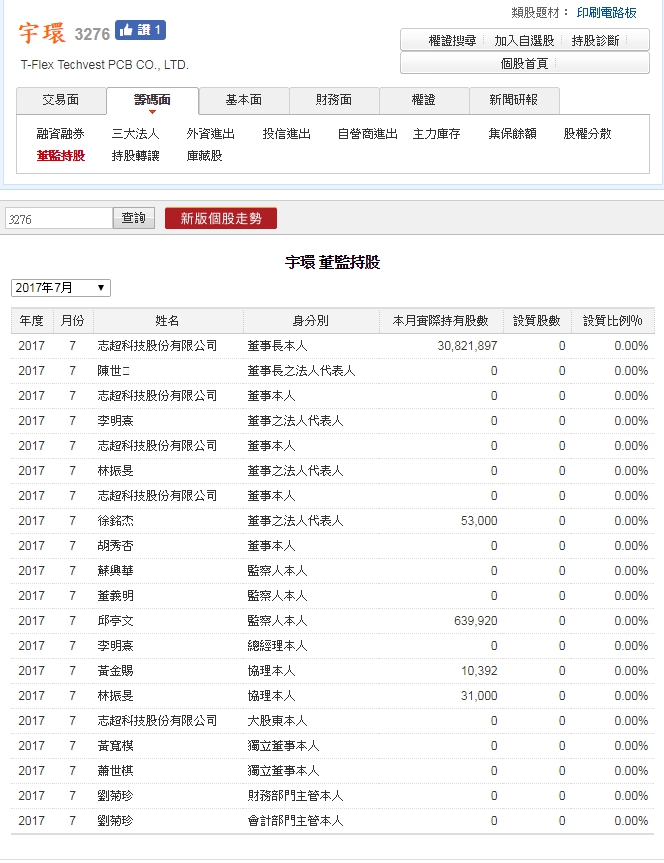Open 外資進出 link
Viewport: 664px width, 863px height.
coord(211,134)
